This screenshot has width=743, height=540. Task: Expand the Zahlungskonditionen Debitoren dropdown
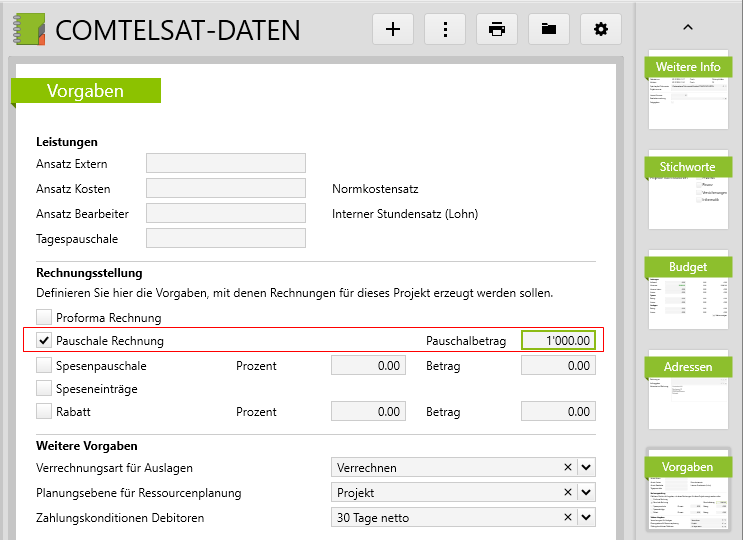(586, 518)
